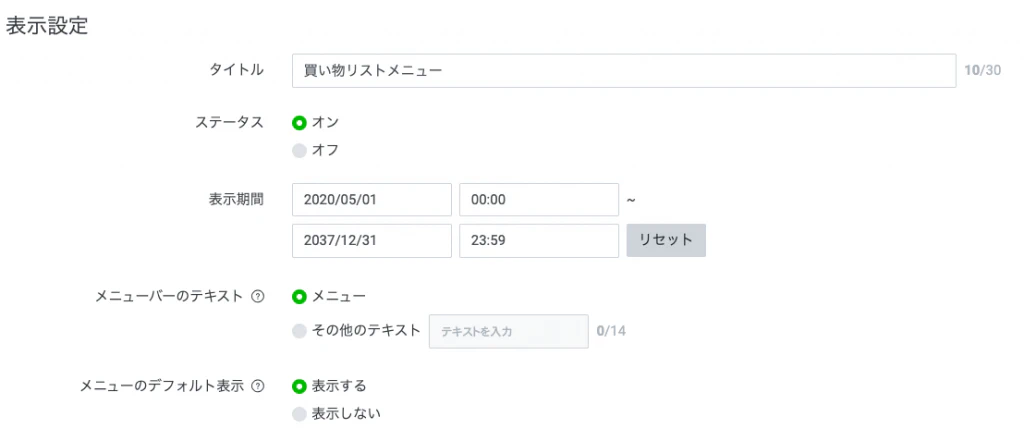This screenshot has height=441, width=1024.
Task: Click the タイトル field label
Action: 236,69
